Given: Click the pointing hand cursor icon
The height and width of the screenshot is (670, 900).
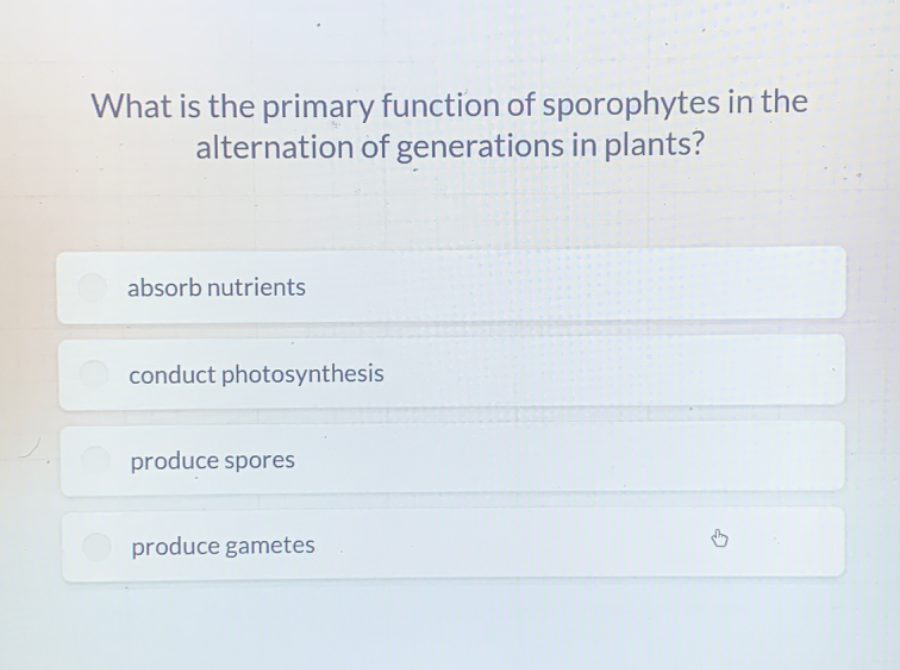Looking at the screenshot, I should click(719, 538).
